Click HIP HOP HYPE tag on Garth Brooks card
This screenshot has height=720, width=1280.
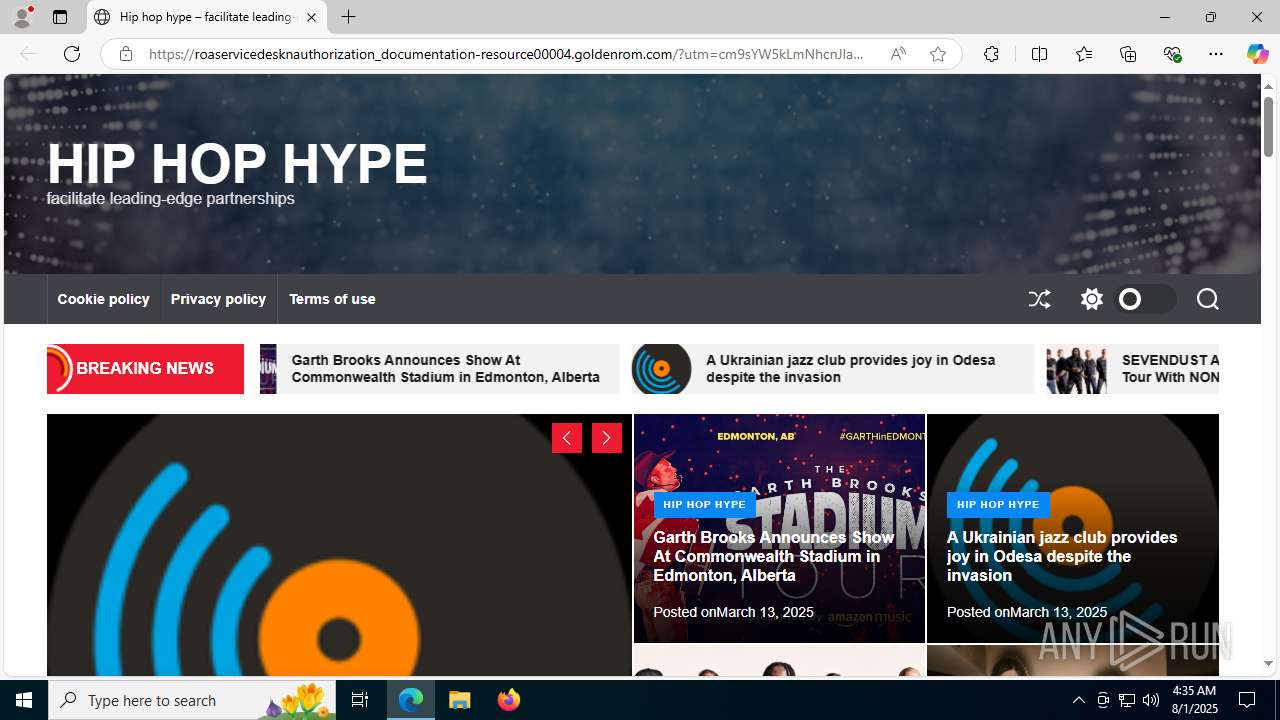(x=704, y=504)
